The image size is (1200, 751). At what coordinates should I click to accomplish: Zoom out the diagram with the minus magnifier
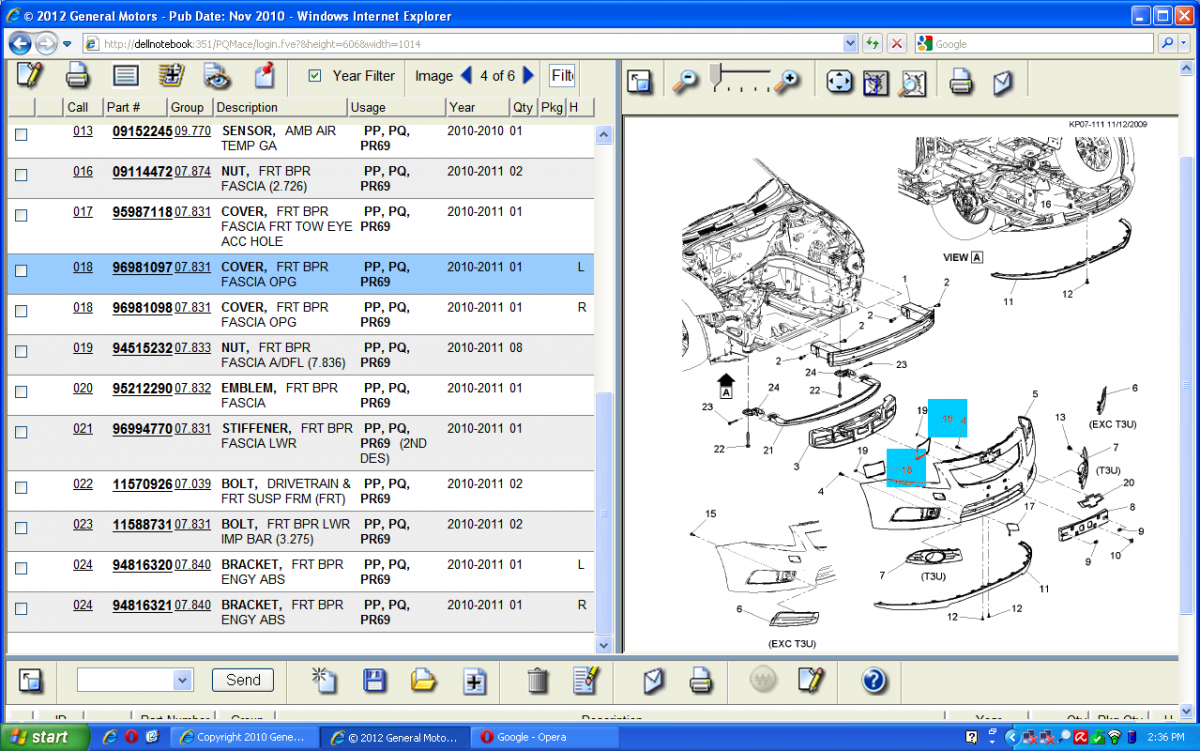click(685, 82)
